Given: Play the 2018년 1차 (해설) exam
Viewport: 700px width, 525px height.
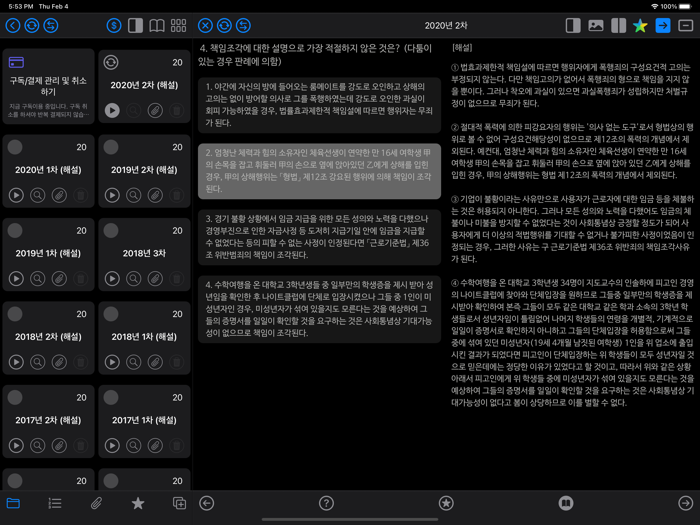Looking at the screenshot, I should pos(112,362).
